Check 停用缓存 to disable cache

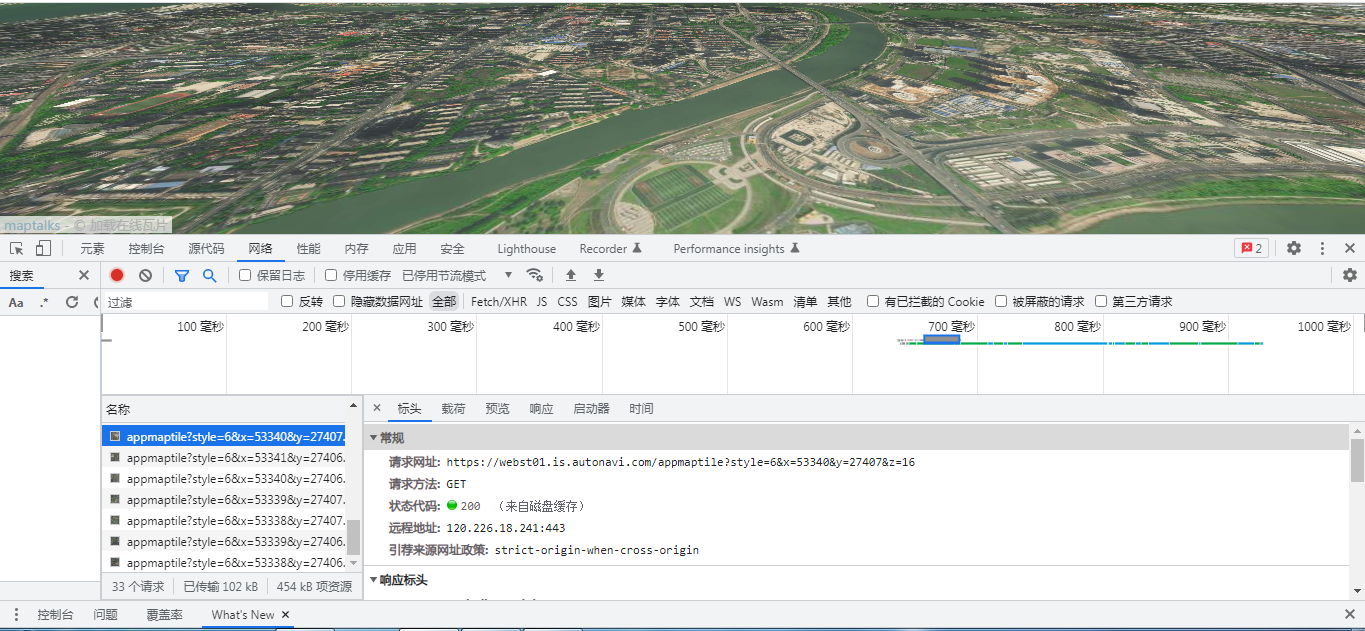[330, 274]
